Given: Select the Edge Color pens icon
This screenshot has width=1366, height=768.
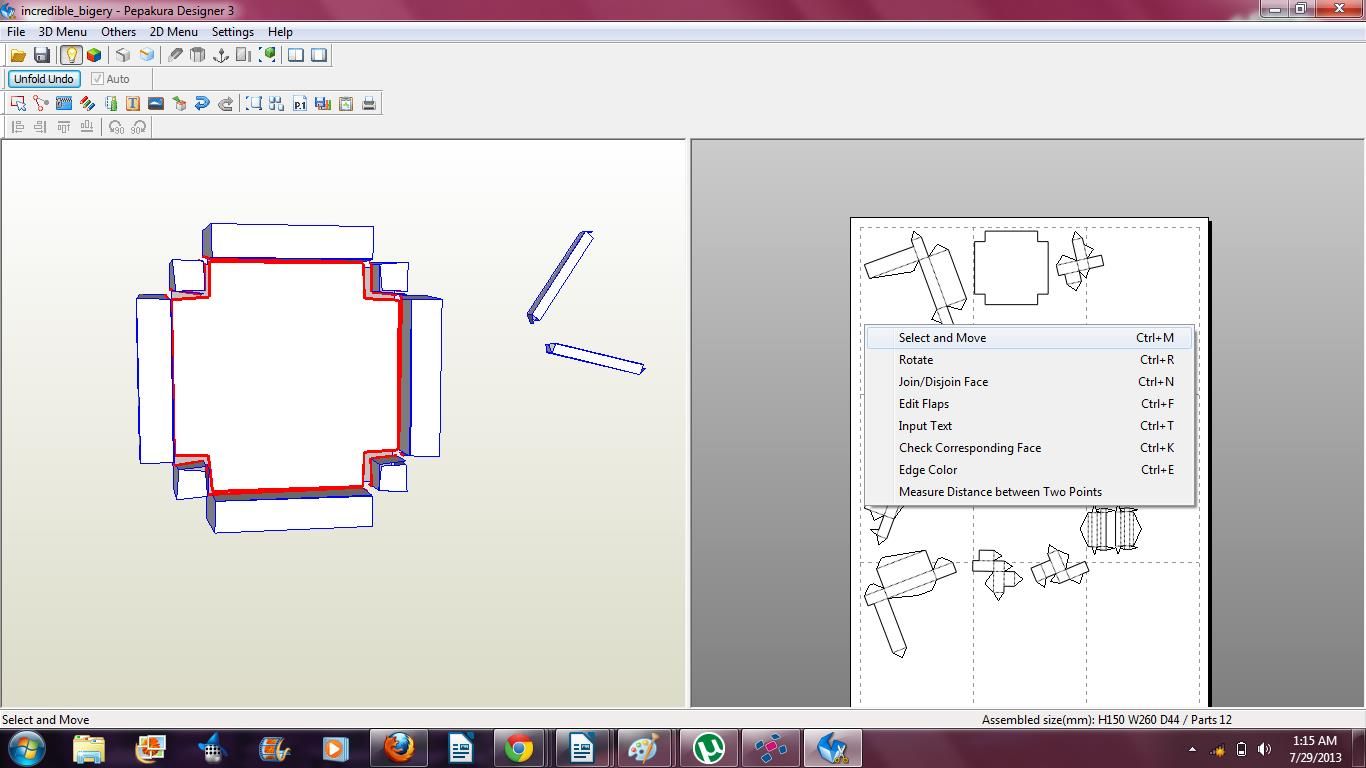Looking at the screenshot, I should pyautogui.click(x=88, y=103).
